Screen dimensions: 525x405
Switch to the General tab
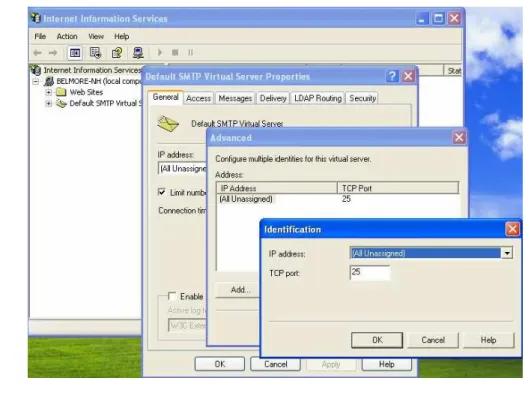pyautogui.click(x=165, y=97)
